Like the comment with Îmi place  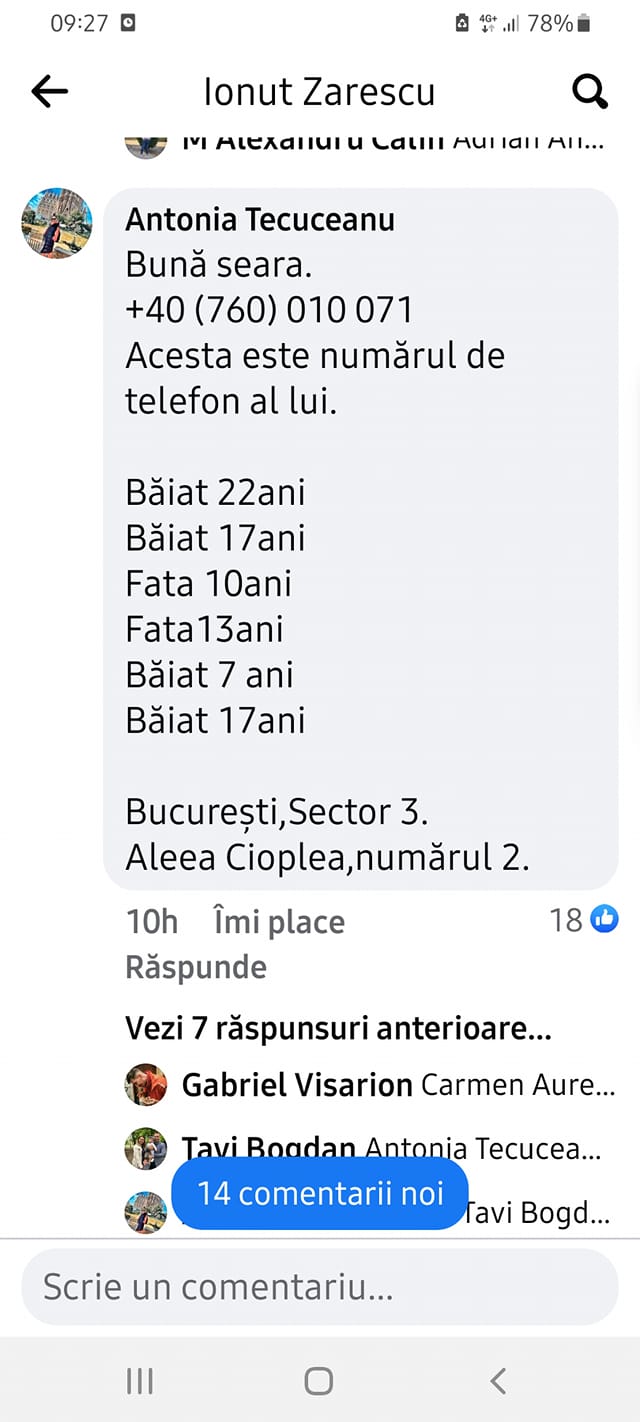coord(279,922)
